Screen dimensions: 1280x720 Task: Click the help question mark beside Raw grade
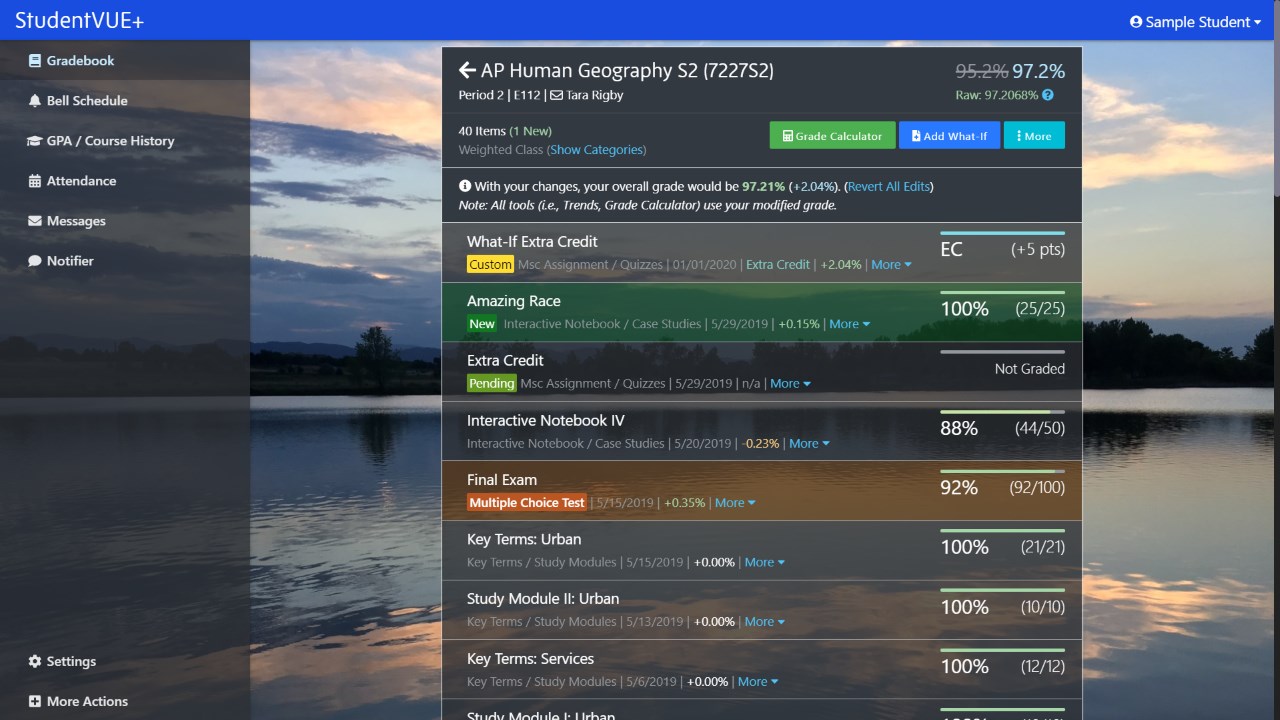click(x=1048, y=95)
